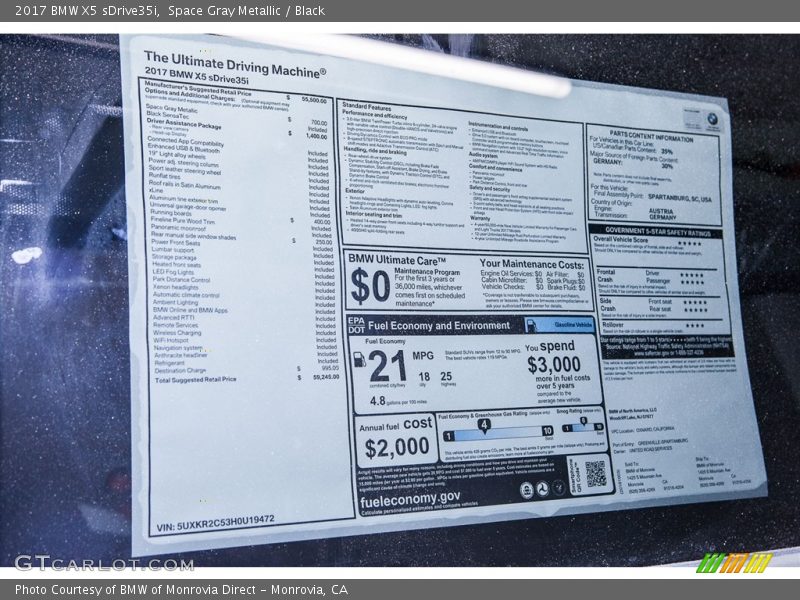
Task: Click the large $0 maintenance figure
Action: 370,286
